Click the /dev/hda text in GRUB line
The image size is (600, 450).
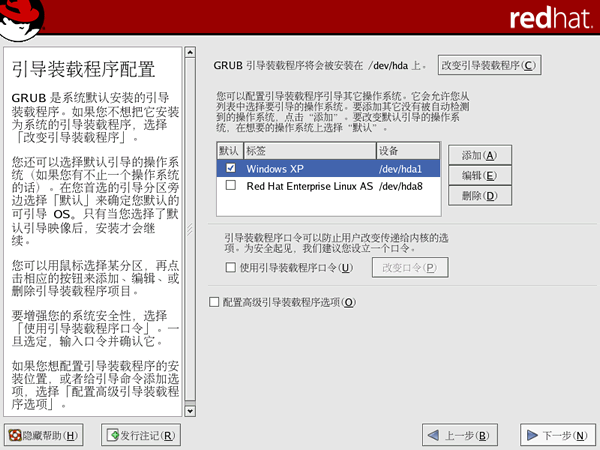[388, 65]
